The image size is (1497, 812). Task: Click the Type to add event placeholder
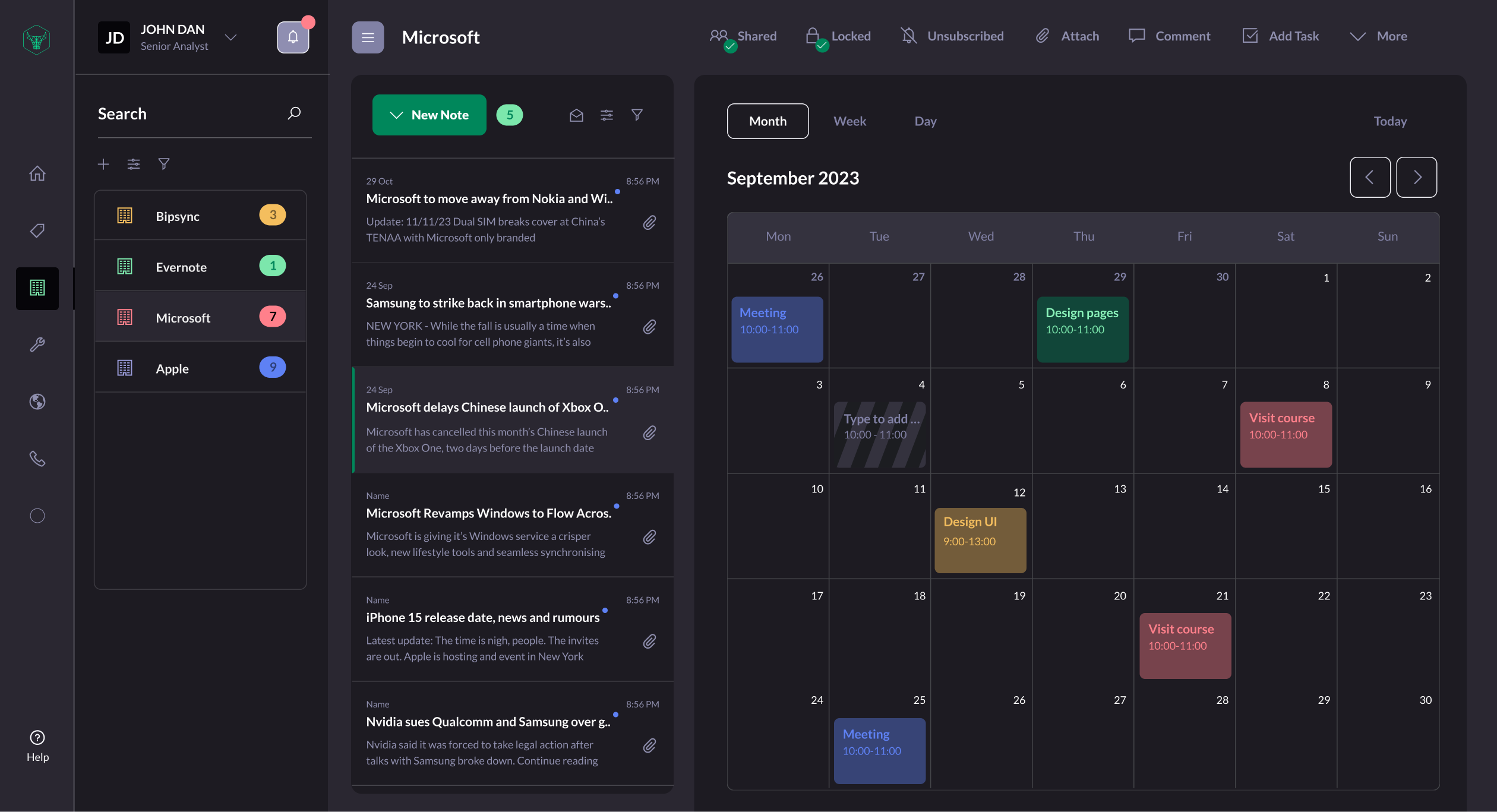[x=880, y=435]
